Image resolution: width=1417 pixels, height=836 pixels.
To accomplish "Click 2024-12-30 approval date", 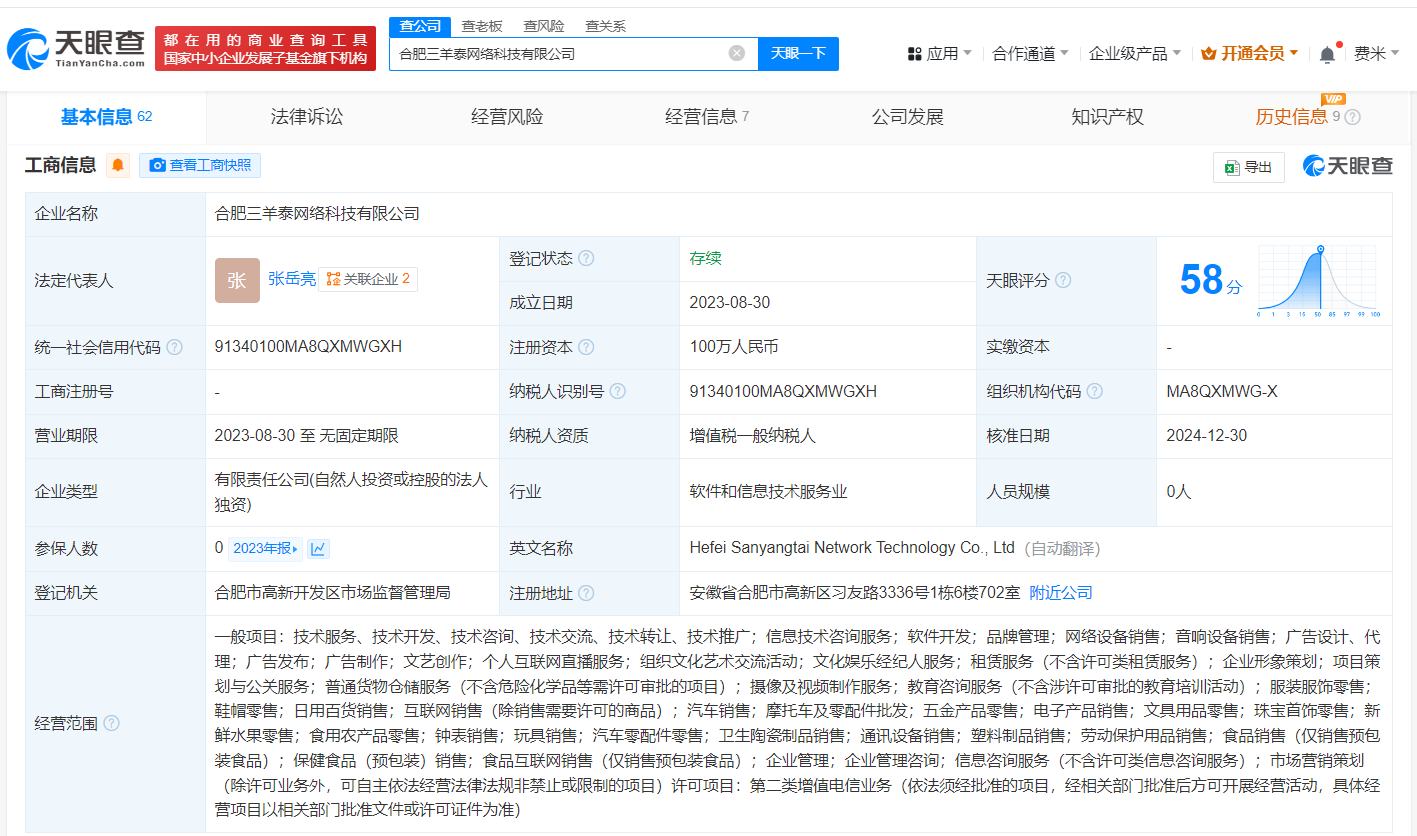I will (x=1207, y=436).
